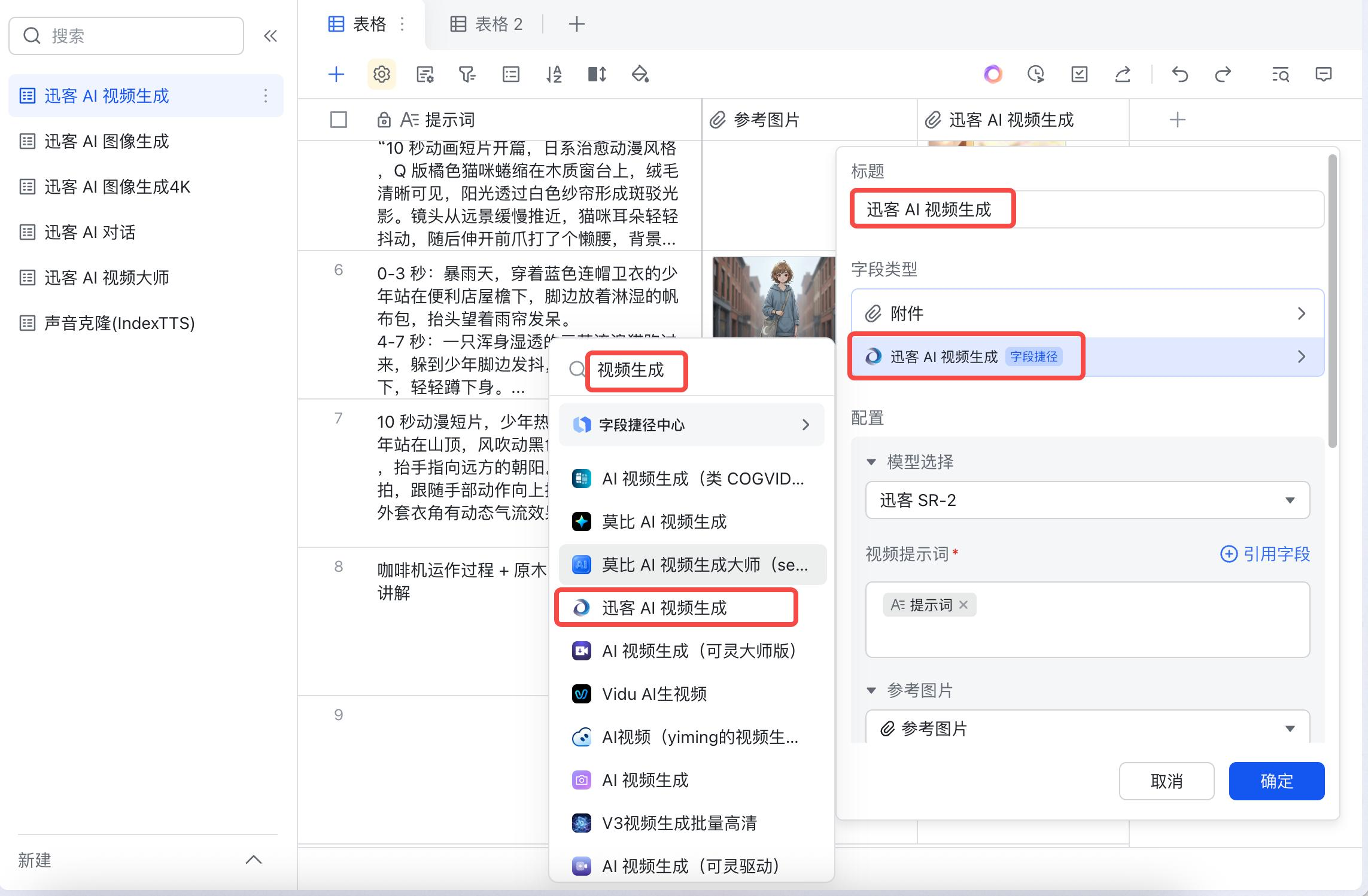Click the 标题 title input field
This screenshot has height=896, width=1368.
coord(1087,209)
